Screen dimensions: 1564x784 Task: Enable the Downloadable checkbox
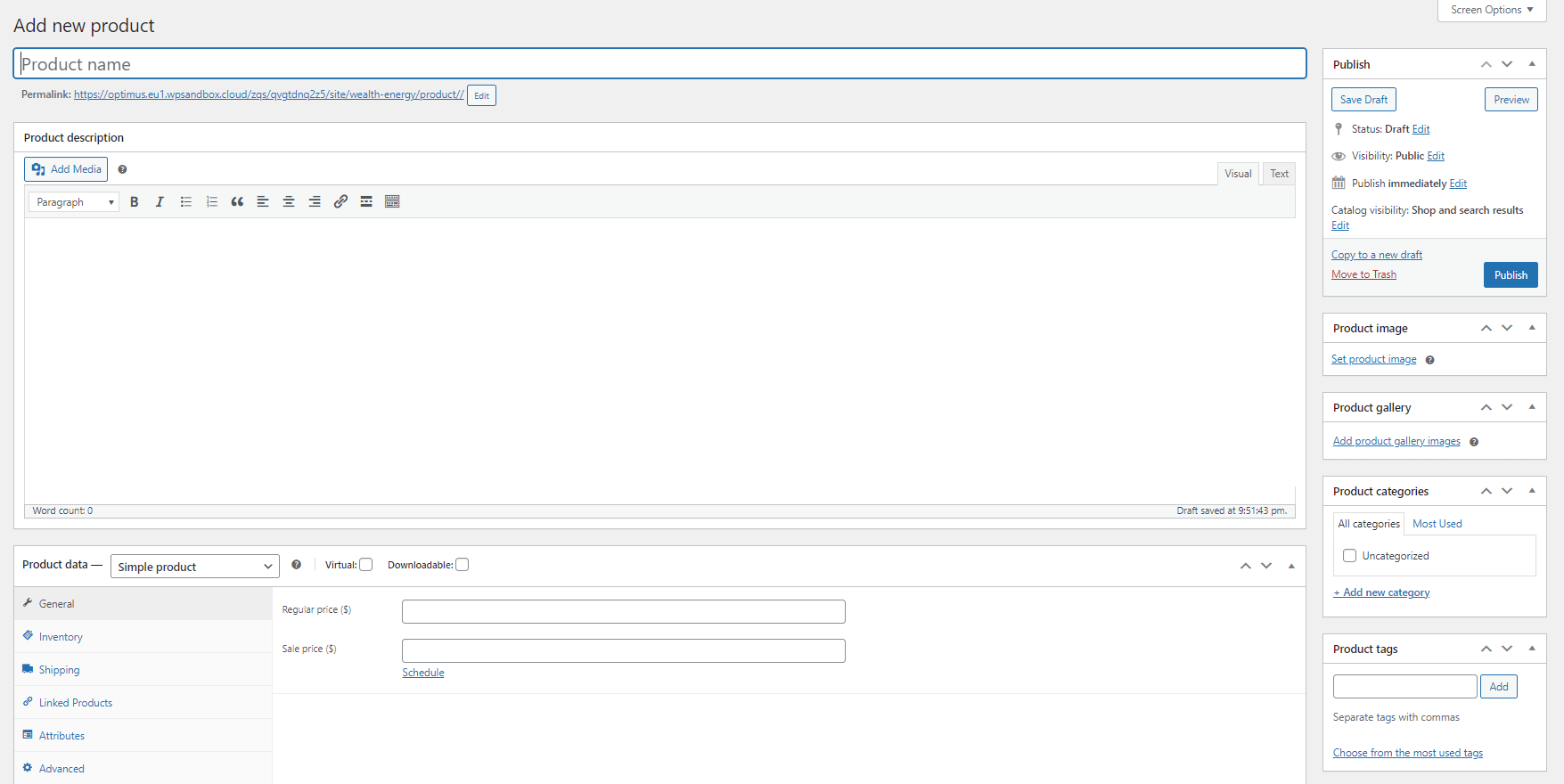click(x=463, y=565)
